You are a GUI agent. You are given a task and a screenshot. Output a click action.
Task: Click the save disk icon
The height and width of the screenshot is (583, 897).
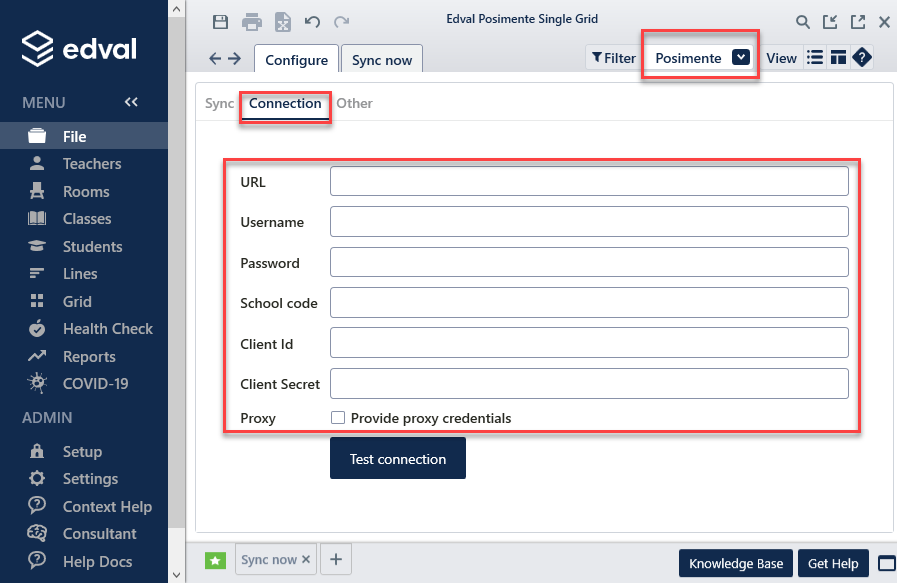pos(220,22)
